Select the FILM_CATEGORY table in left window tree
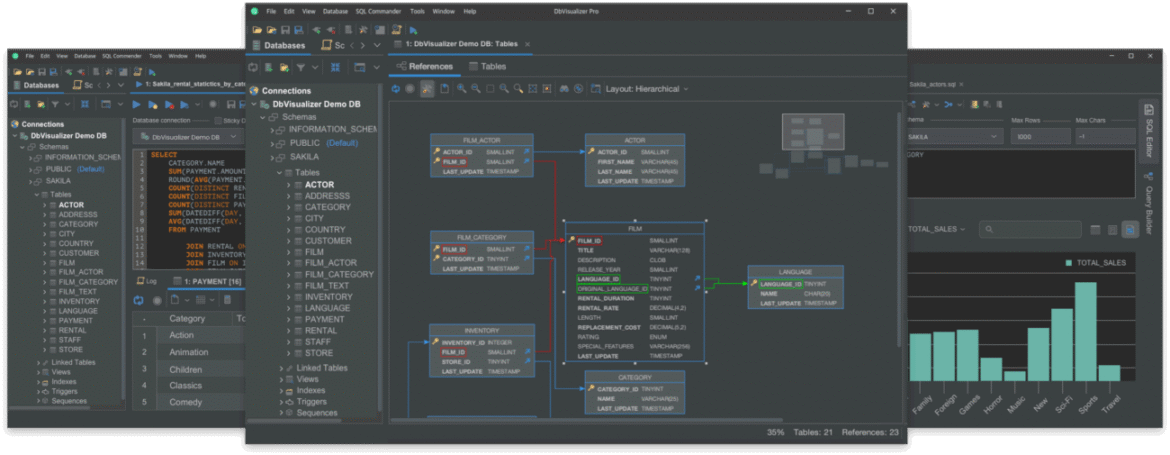Screen dimensions: 1170x455 (88, 282)
